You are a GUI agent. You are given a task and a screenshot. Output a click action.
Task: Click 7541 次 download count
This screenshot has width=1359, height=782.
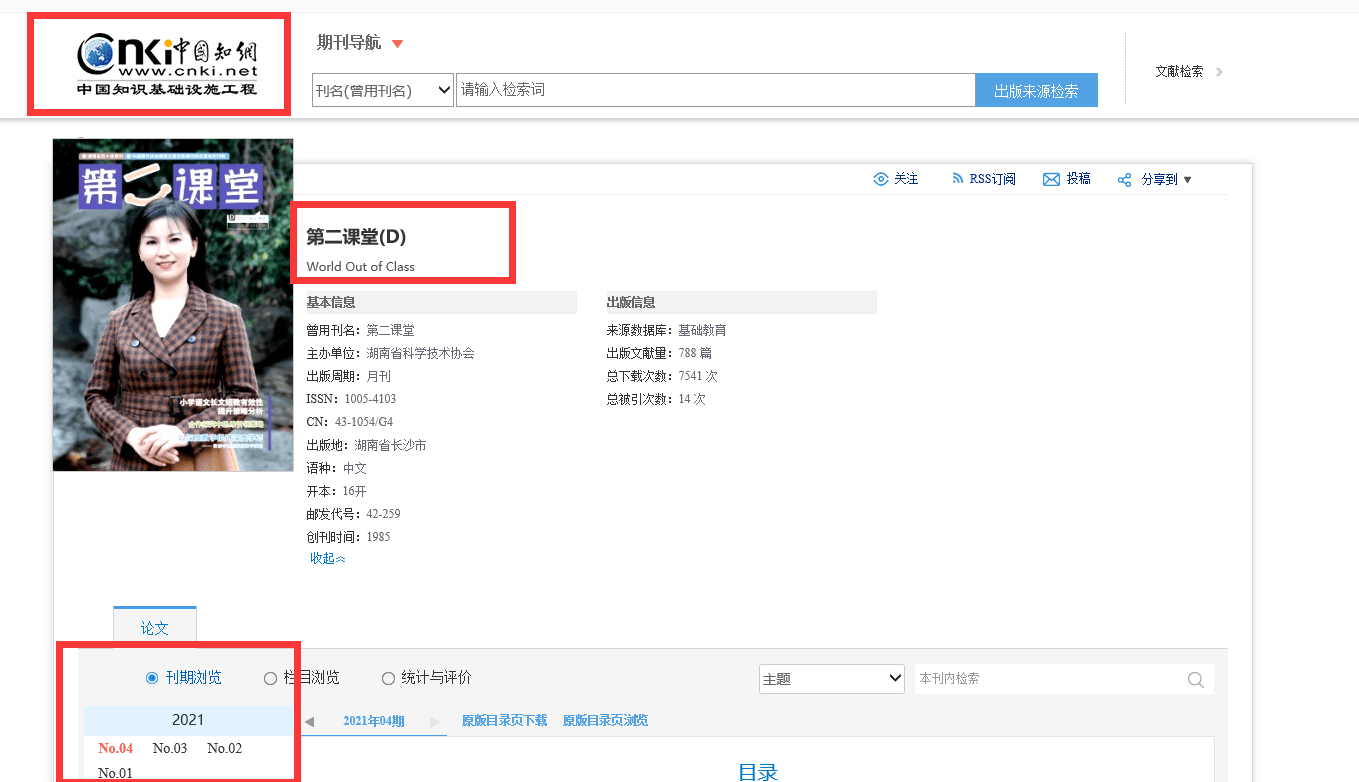coord(698,376)
